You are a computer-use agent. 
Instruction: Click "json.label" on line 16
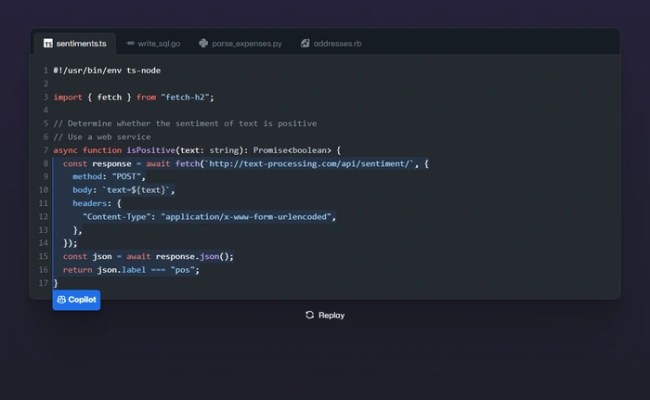point(121,270)
